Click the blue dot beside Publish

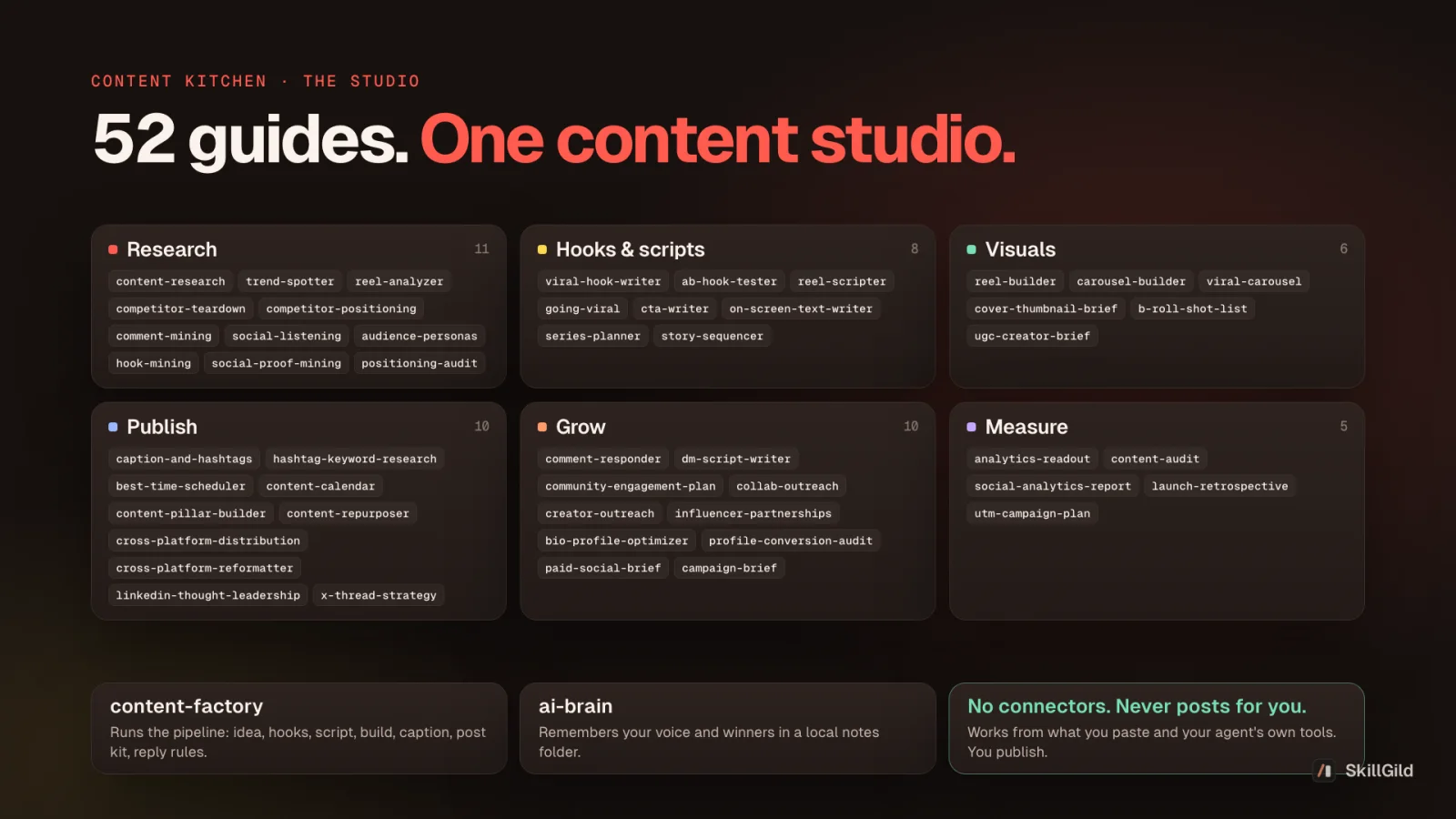[x=113, y=427]
